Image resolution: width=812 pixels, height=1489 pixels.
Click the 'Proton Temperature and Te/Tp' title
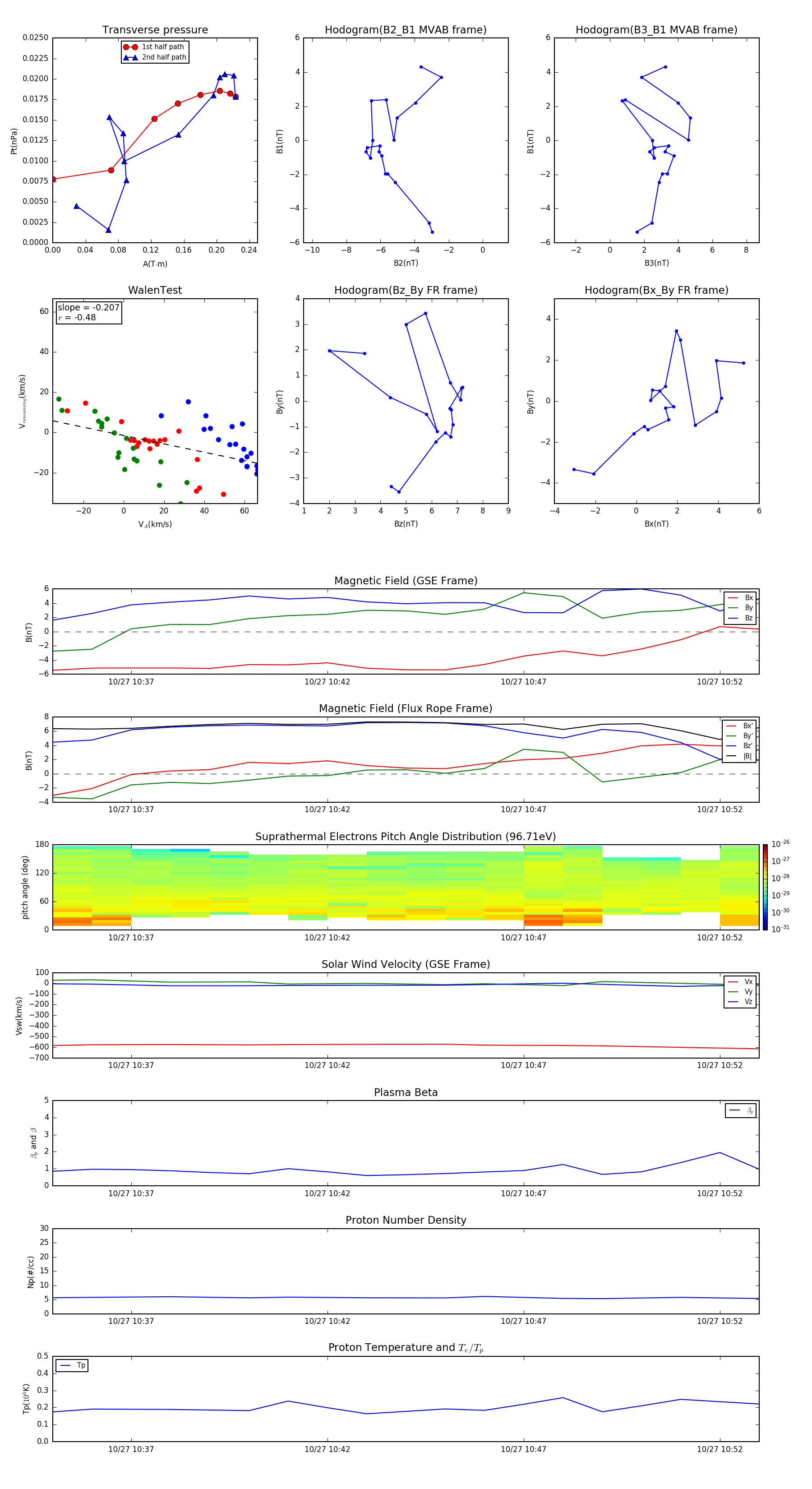(406, 1348)
